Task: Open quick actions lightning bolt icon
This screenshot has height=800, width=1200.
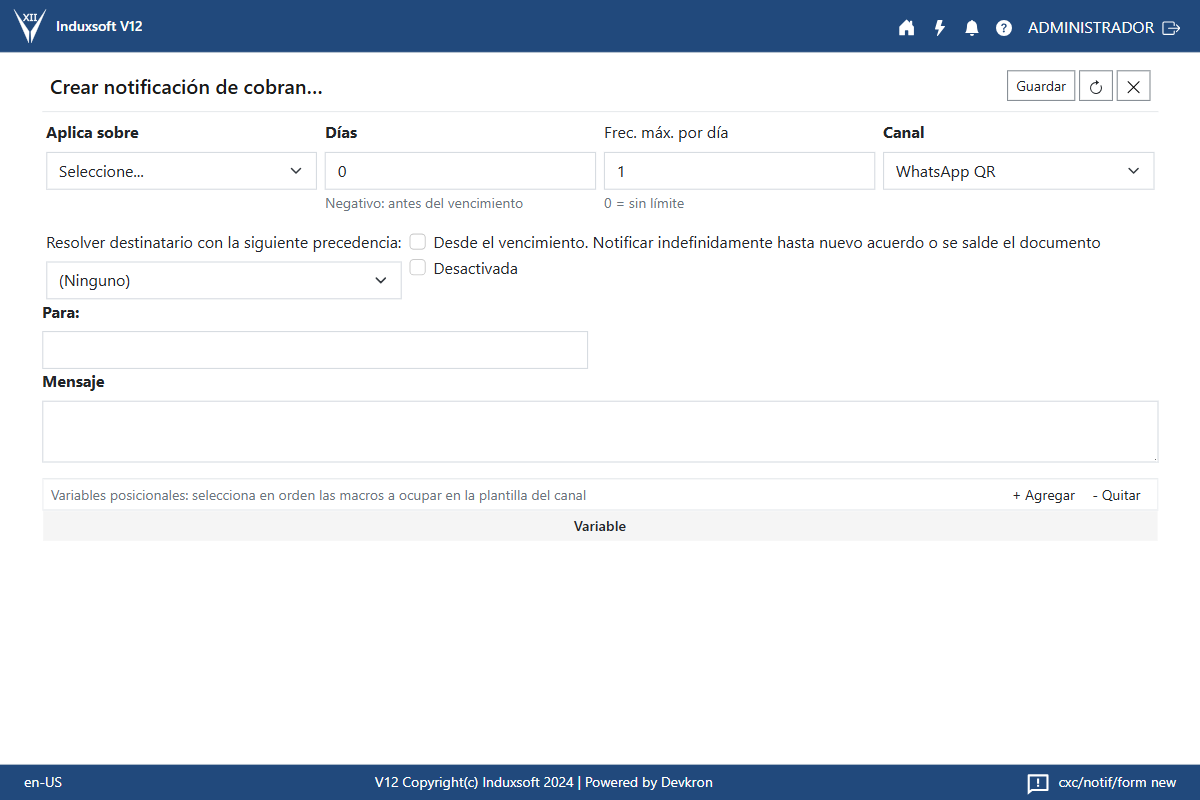Action: [x=940, y=28]
